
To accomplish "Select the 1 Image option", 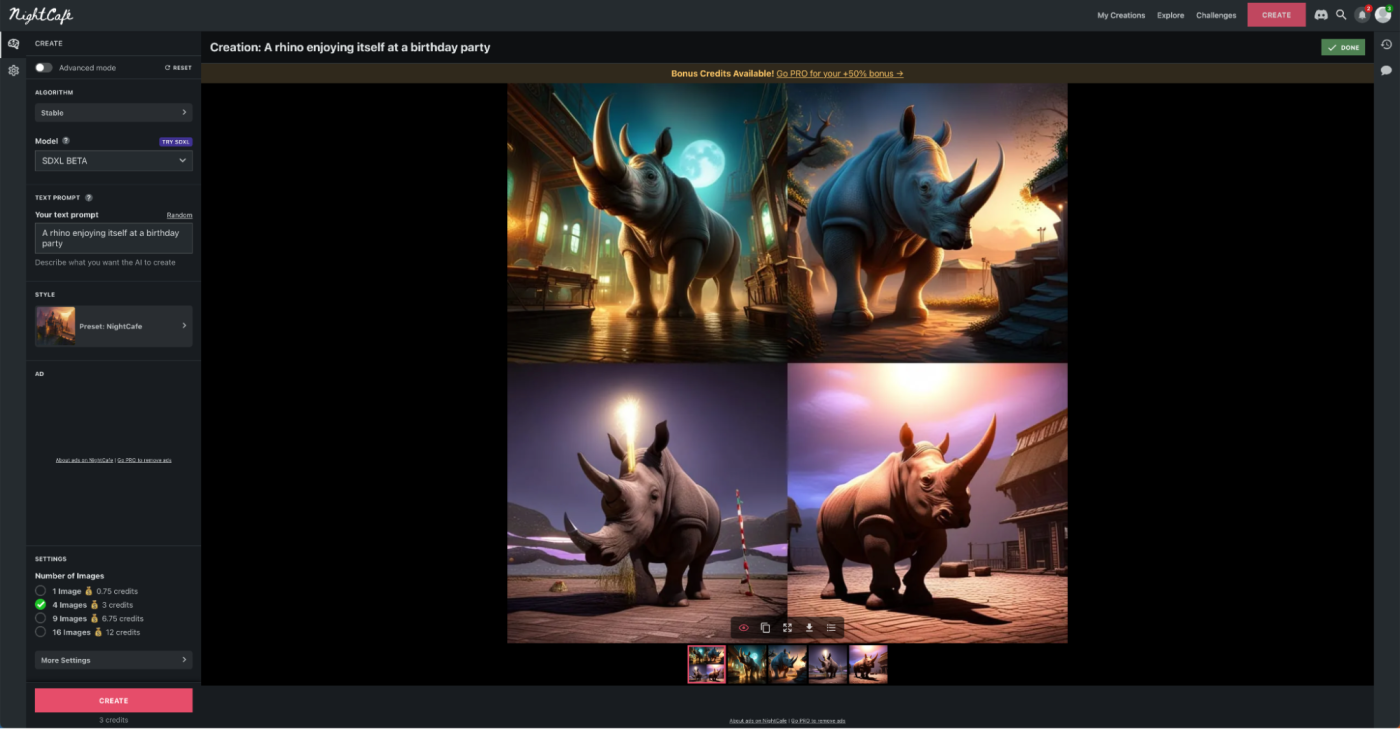I will tap(41, 591).
